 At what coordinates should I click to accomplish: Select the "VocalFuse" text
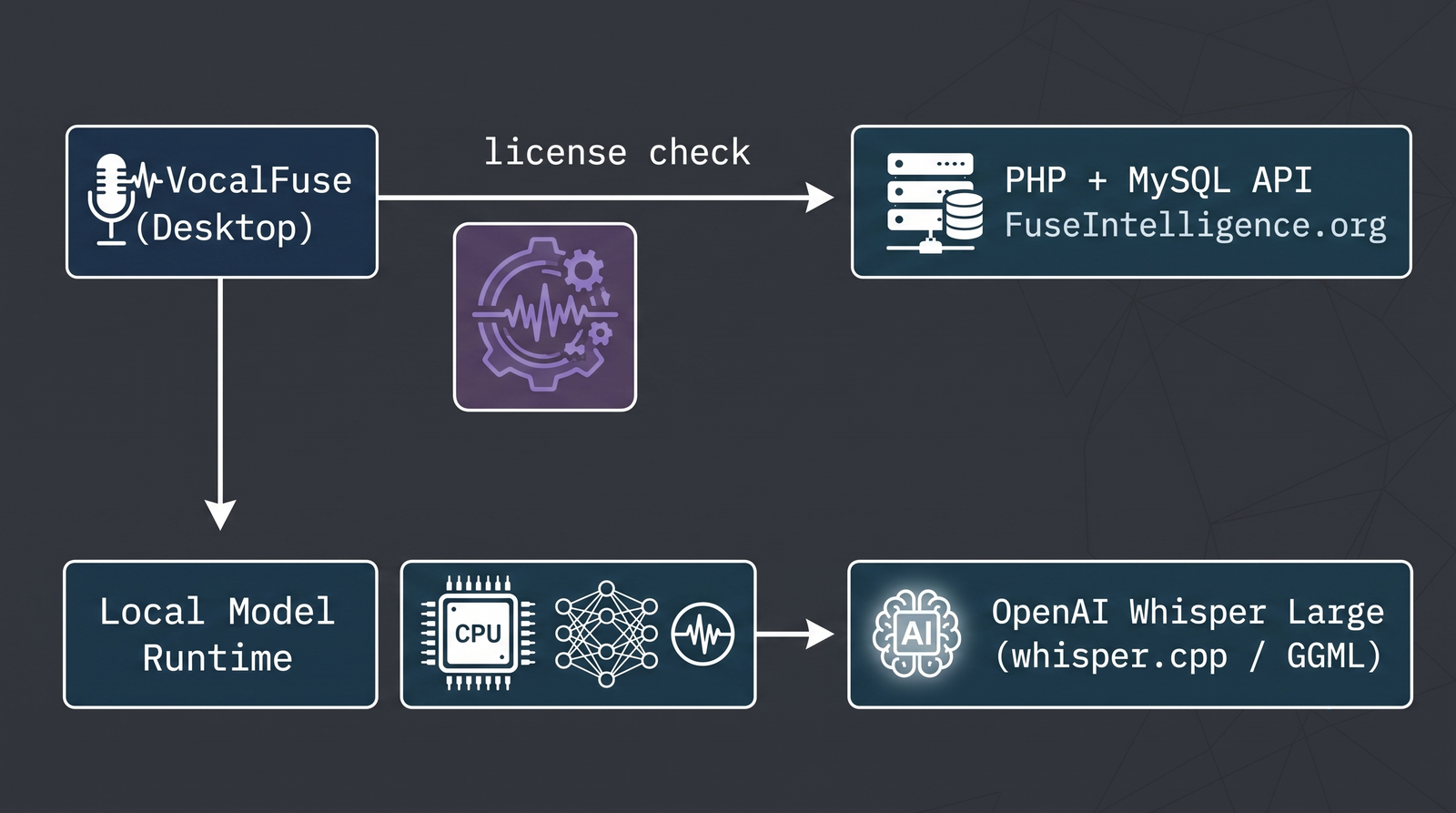click(258, 180)
